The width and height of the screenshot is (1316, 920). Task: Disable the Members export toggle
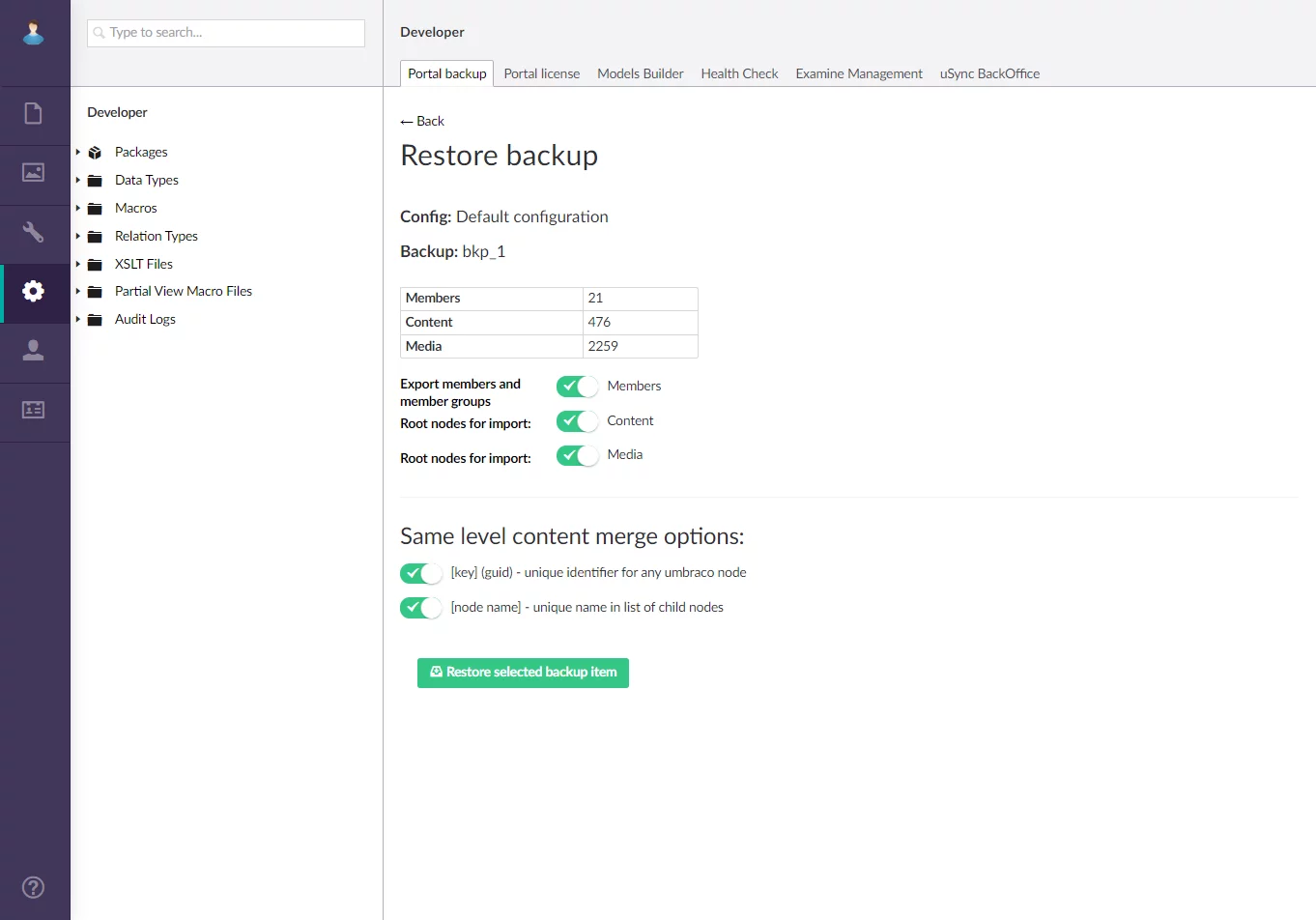(577, 387)
